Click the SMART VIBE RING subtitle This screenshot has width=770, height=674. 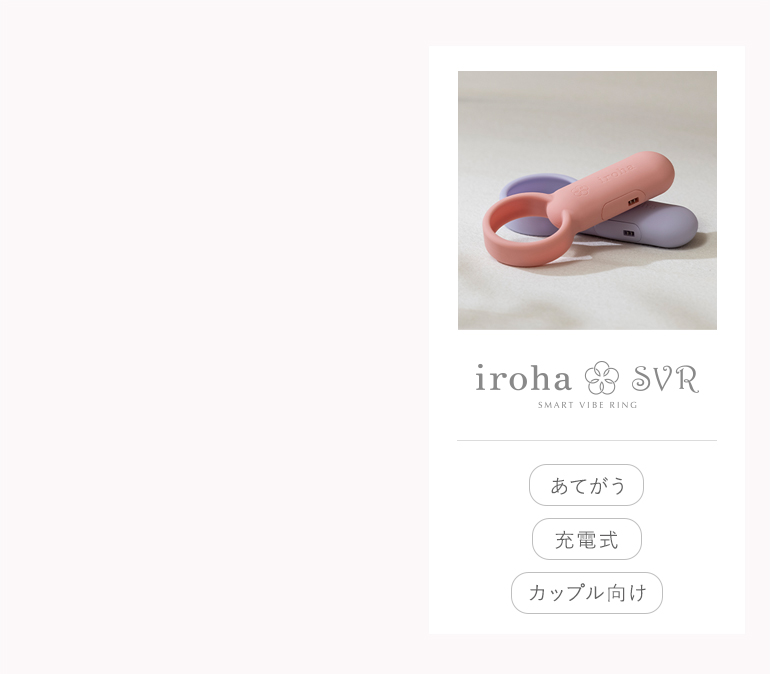587,405
